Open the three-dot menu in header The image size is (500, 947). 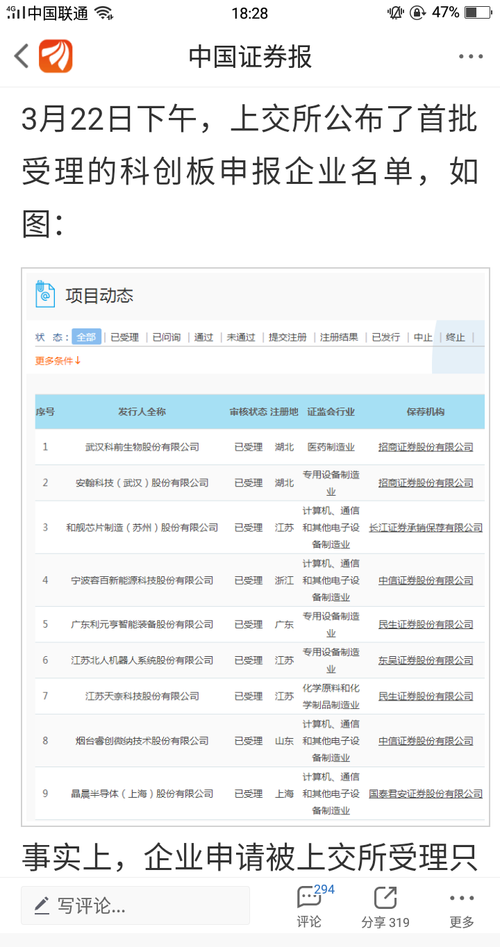470,57
